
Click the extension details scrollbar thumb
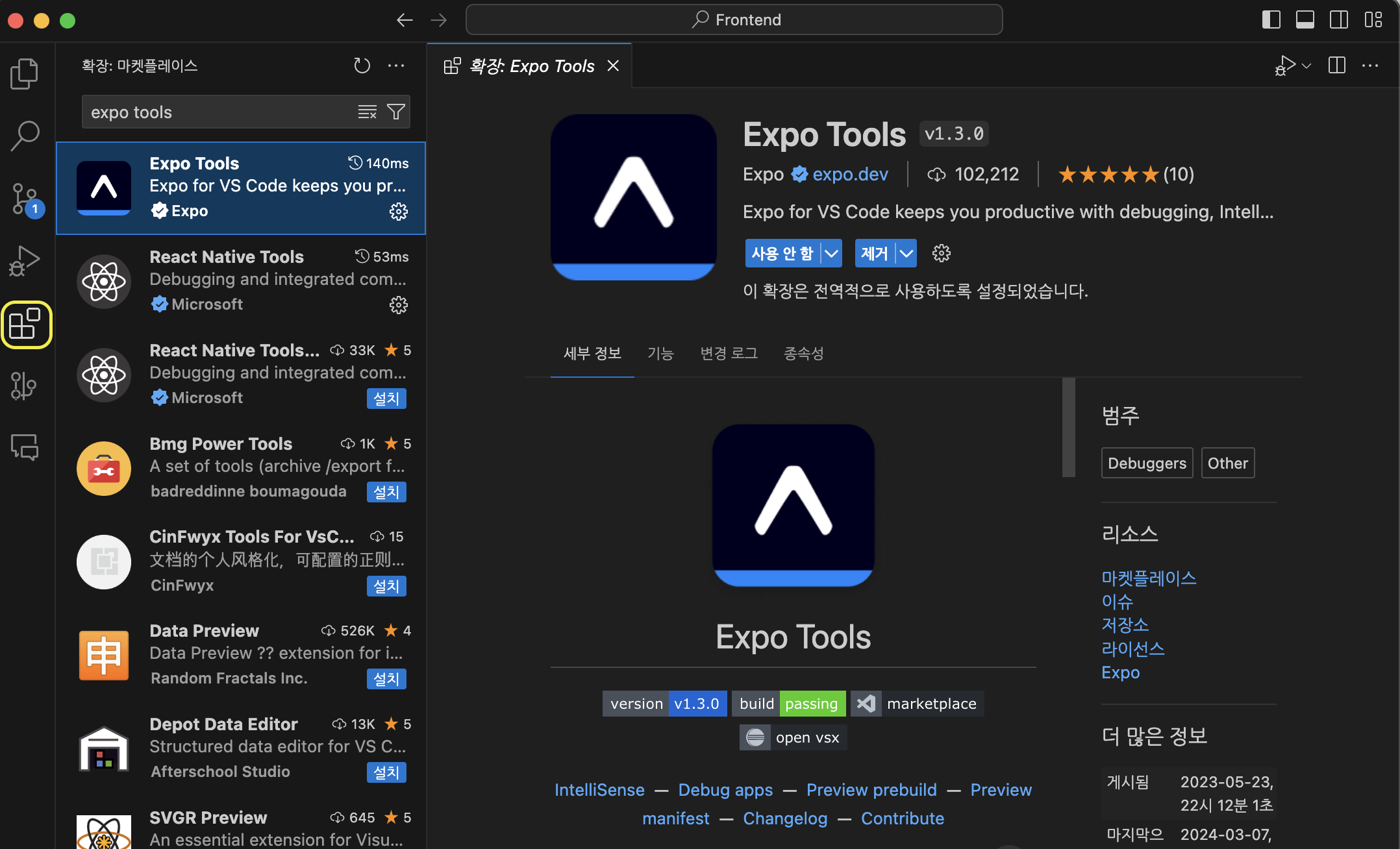point(1068,427)
